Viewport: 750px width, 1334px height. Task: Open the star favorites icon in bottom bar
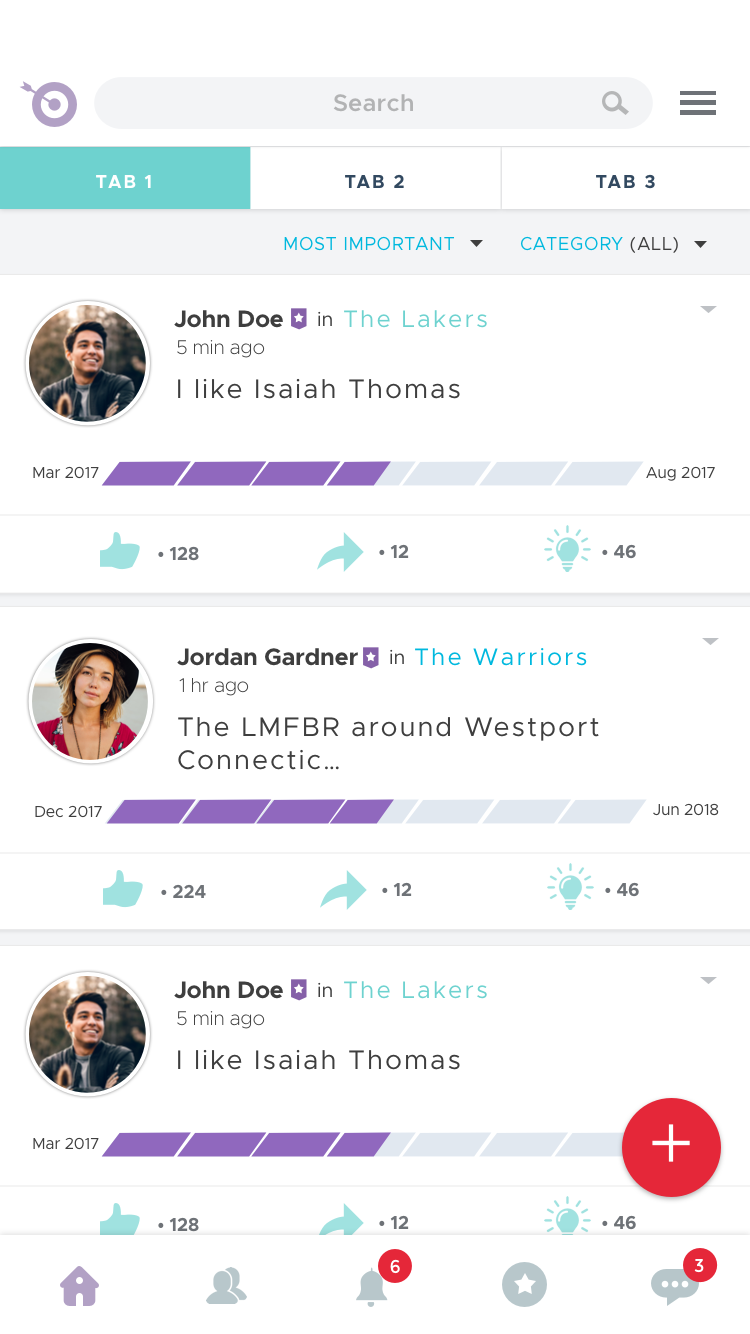point(525,1285)
